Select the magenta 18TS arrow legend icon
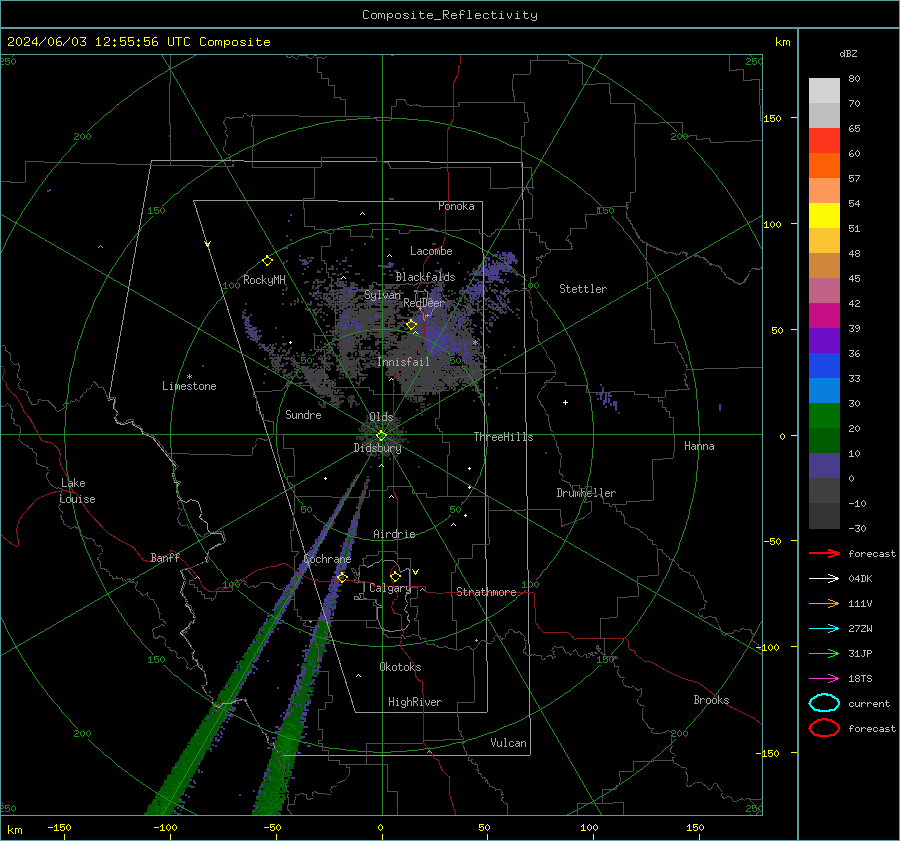 [824, 679]
